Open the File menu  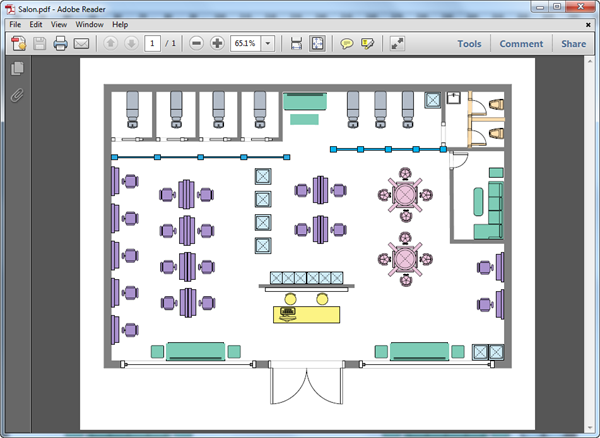(15, 24)
